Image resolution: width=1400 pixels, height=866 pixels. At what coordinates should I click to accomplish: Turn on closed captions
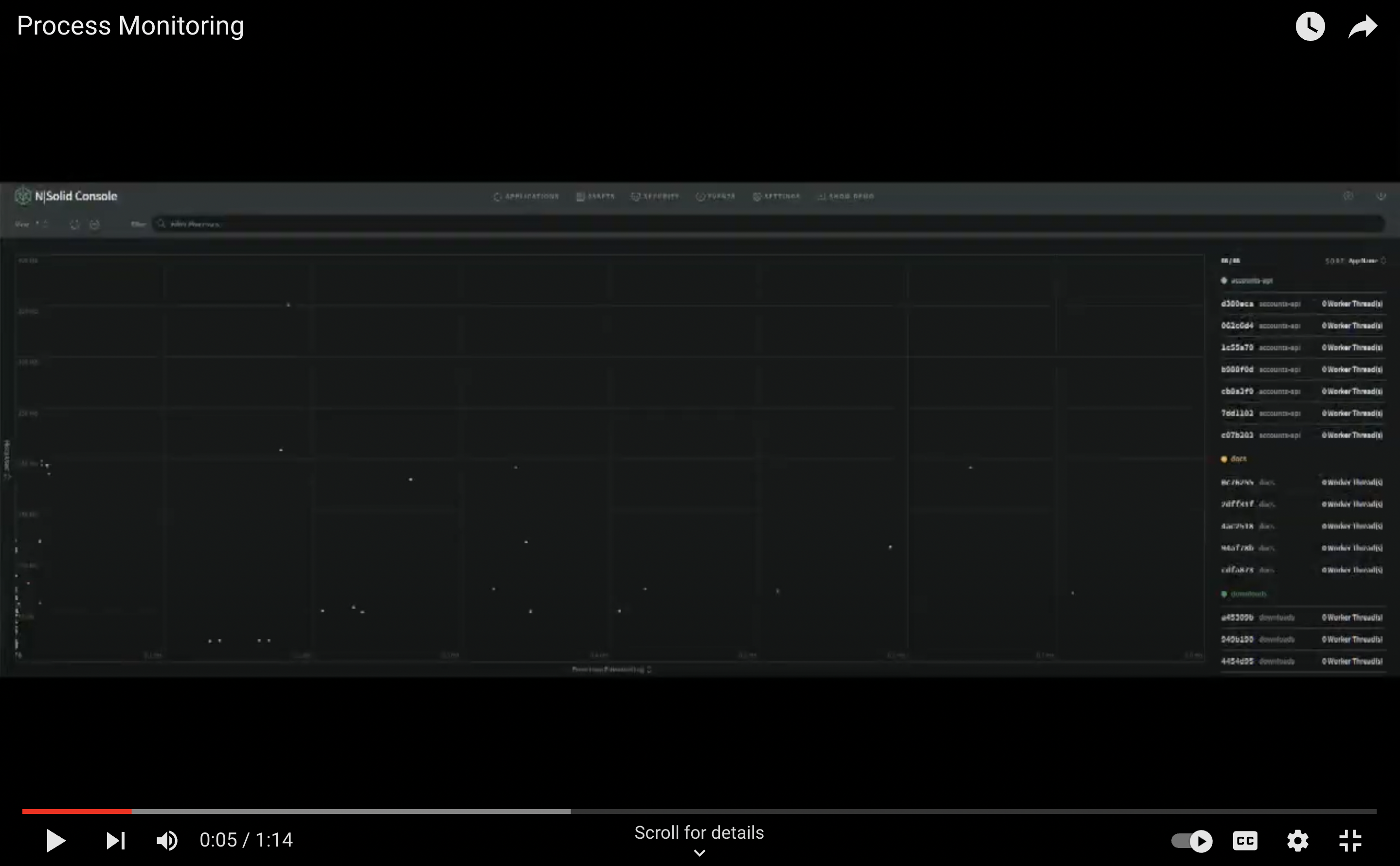point(1245,841)
